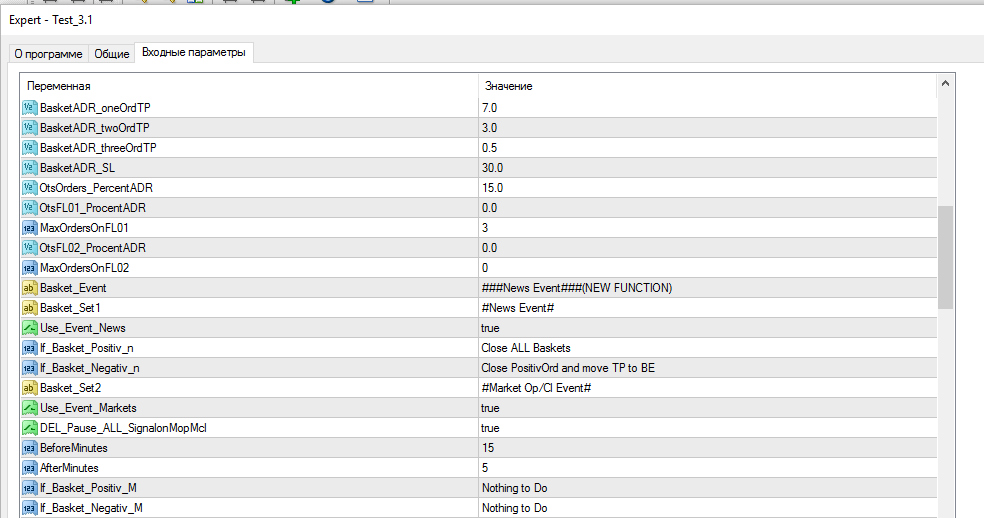Open If_Basket_Negativ_M 'Nothing to Do' dropdown

707,508
